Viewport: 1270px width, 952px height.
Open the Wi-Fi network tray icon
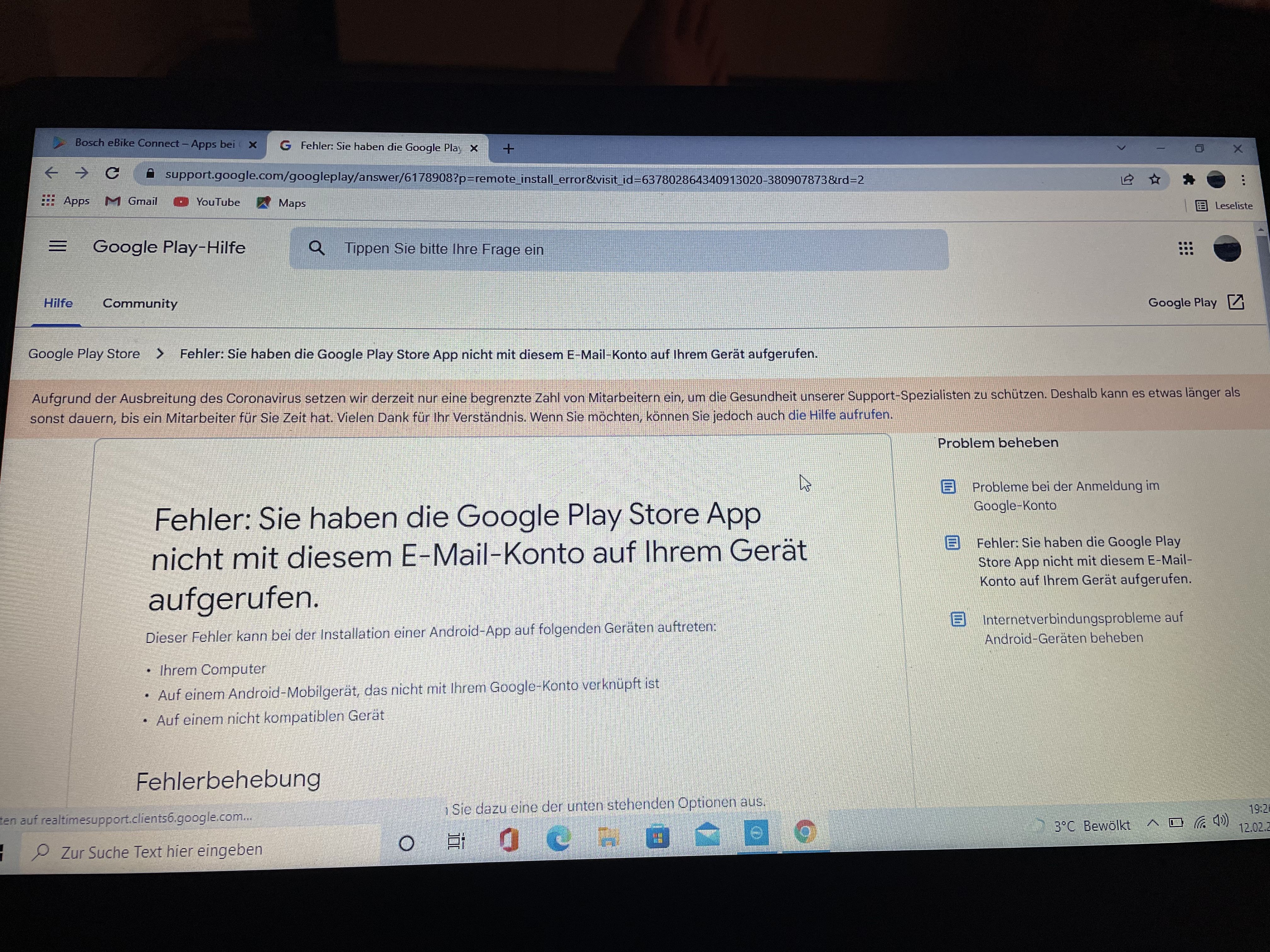pos(1200,822)
